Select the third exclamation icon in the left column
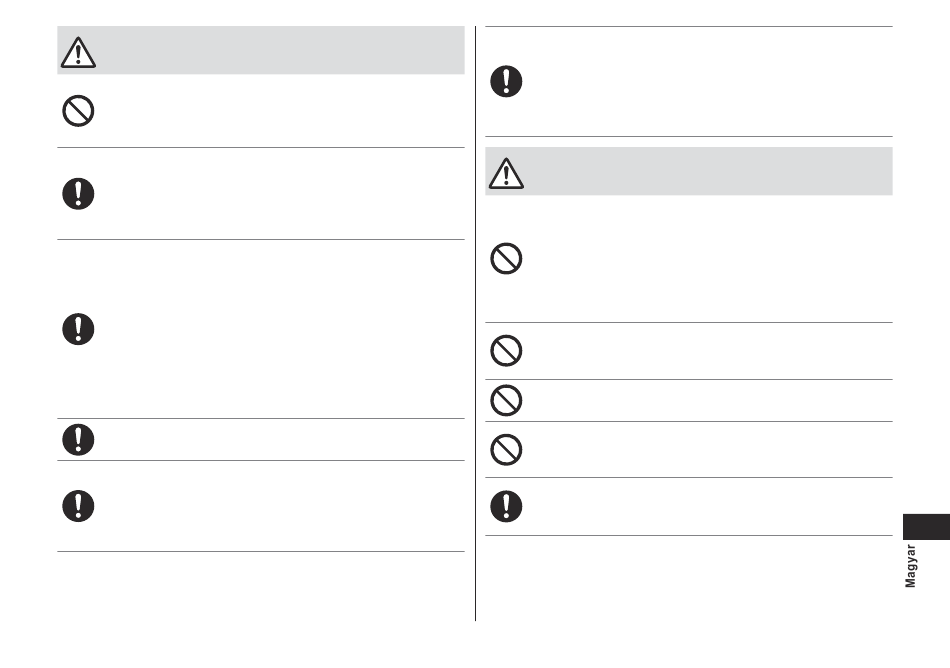 click(x=78, y=440)
